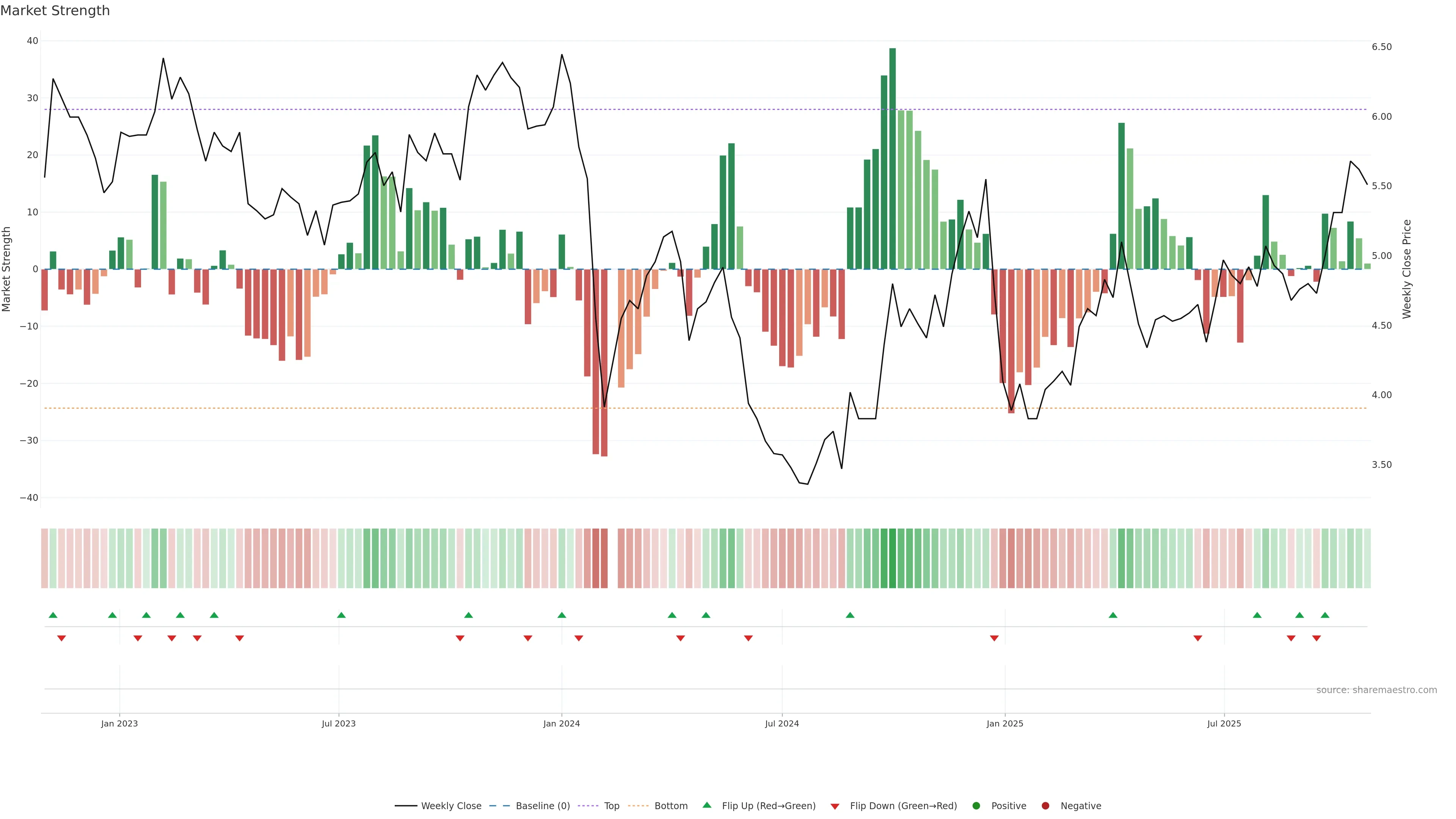
Task: Click the Flip Down red triangle legend icon
Action: (x=835, y=806)
